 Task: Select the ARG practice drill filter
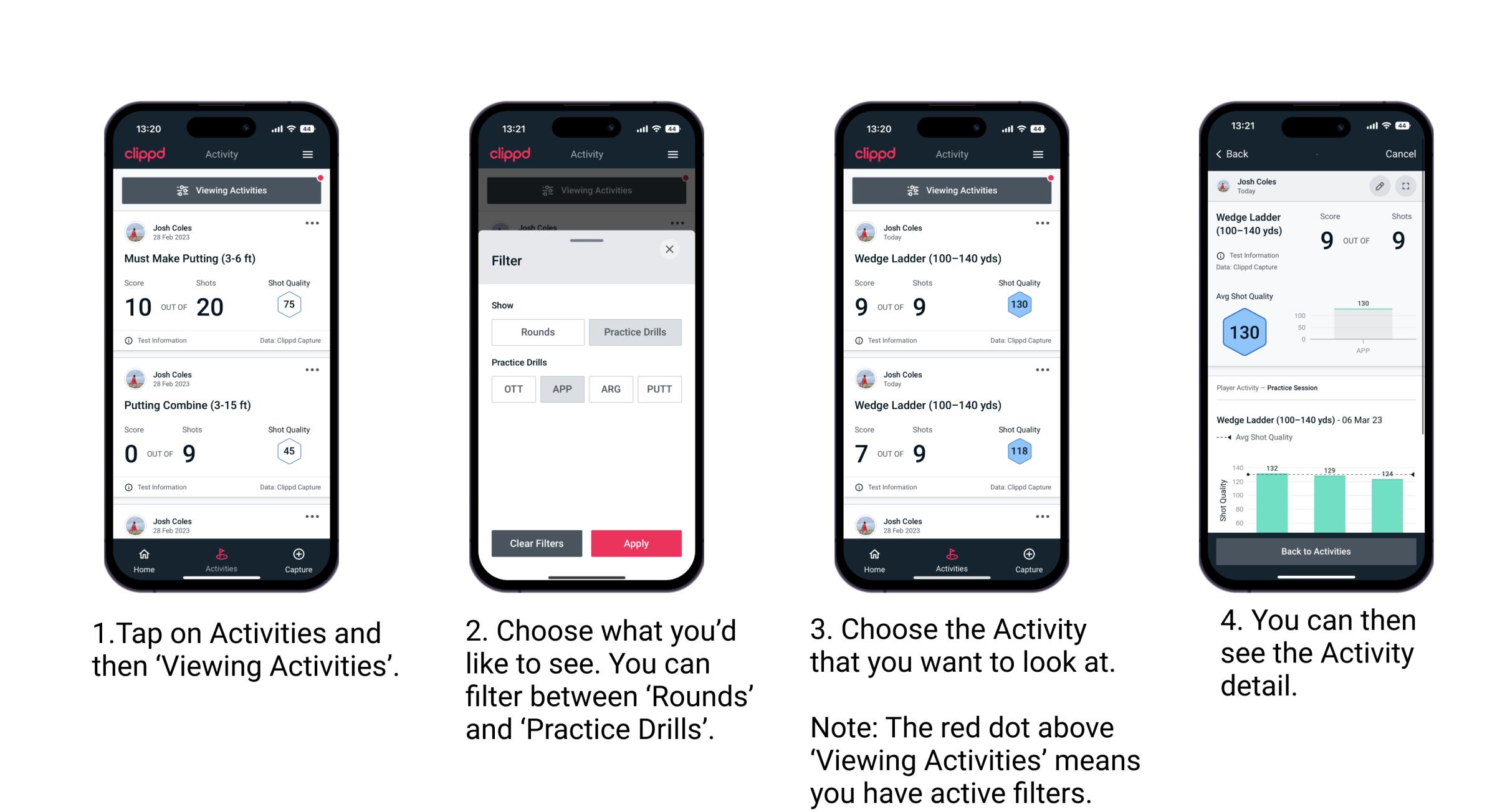[611, 388]
